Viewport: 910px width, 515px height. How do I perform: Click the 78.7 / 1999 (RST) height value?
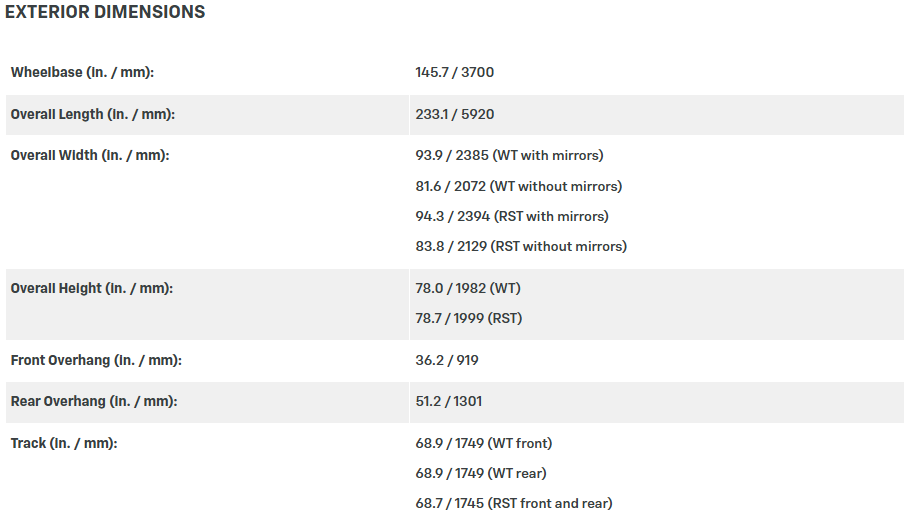469,319
